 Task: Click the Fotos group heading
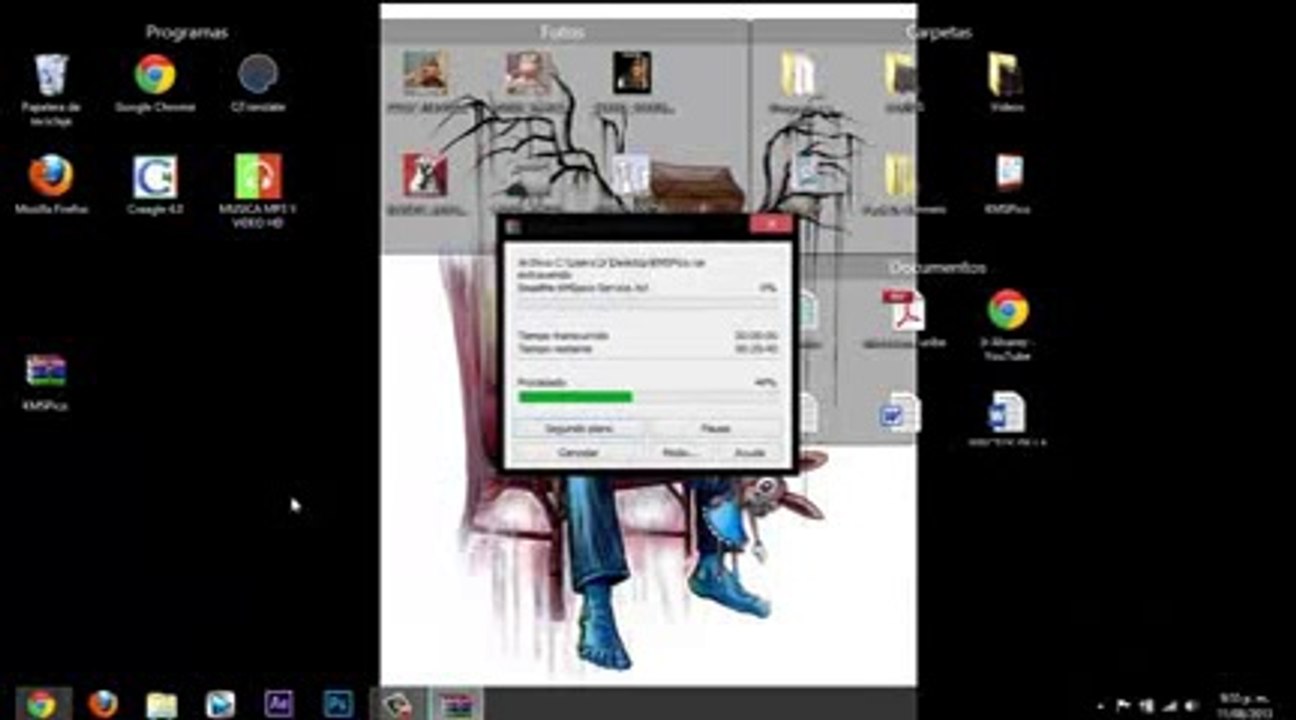(562, 32)
